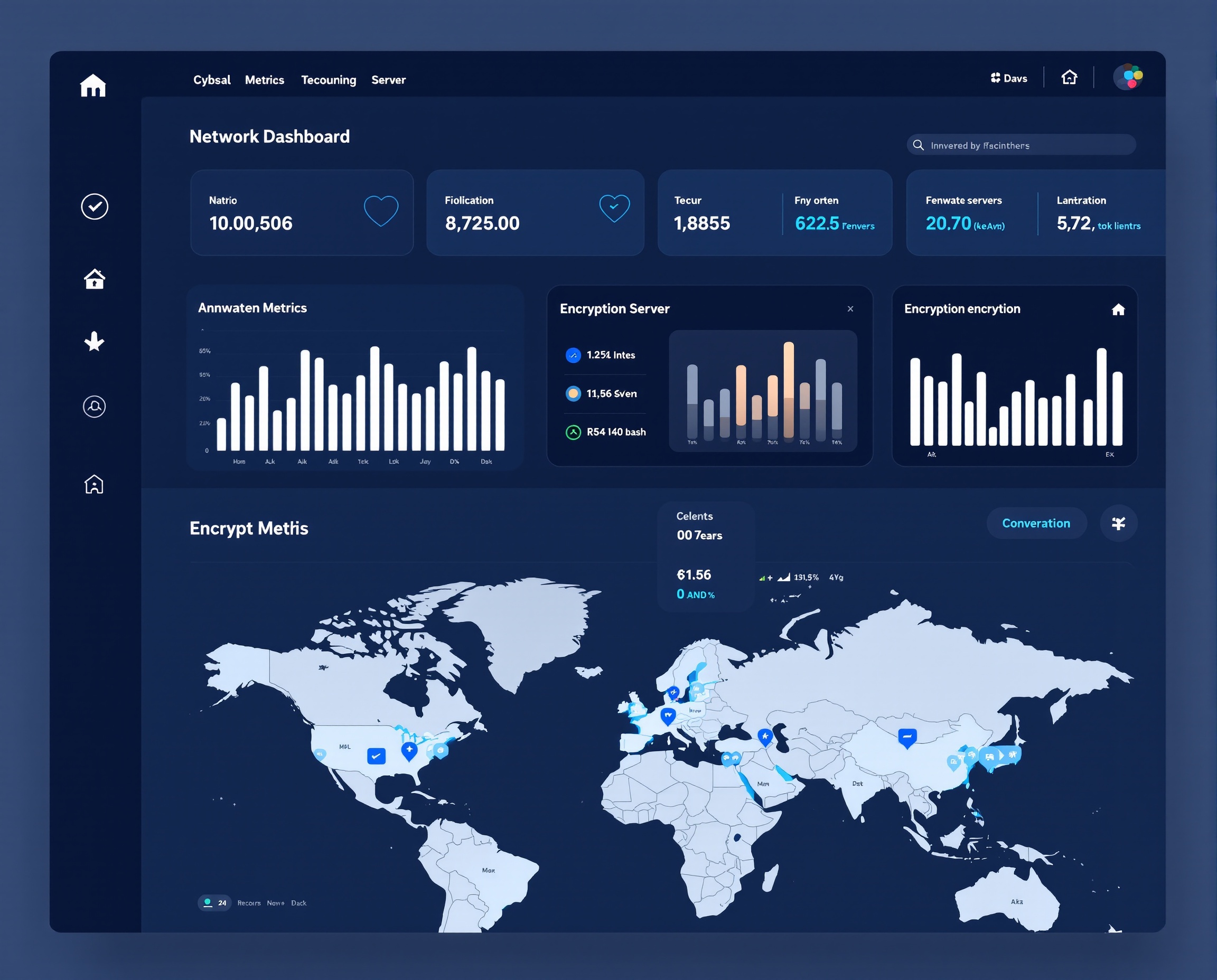Click the user search icon in the sidebar
Screen dimensions: 1217x980
point(95,407)
